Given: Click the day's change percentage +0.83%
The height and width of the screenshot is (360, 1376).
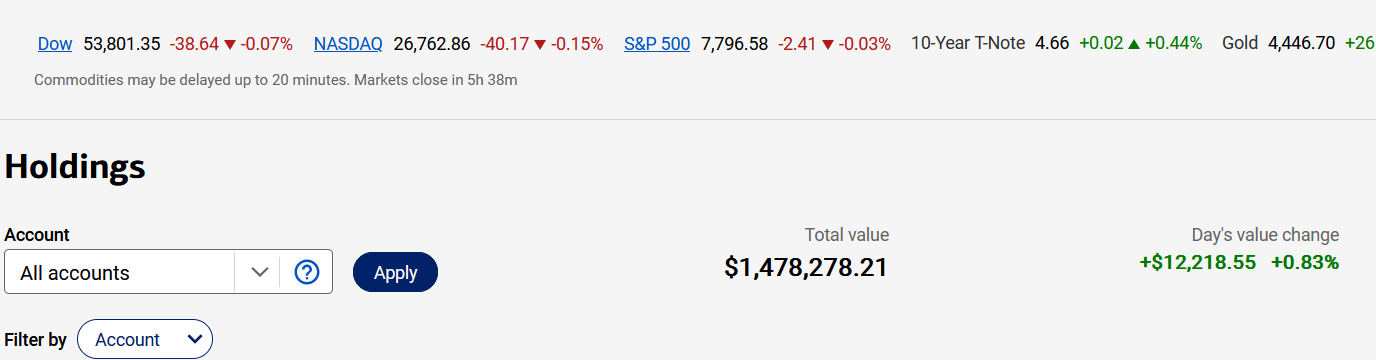Looking at the screenshot, I should 1305,263.
